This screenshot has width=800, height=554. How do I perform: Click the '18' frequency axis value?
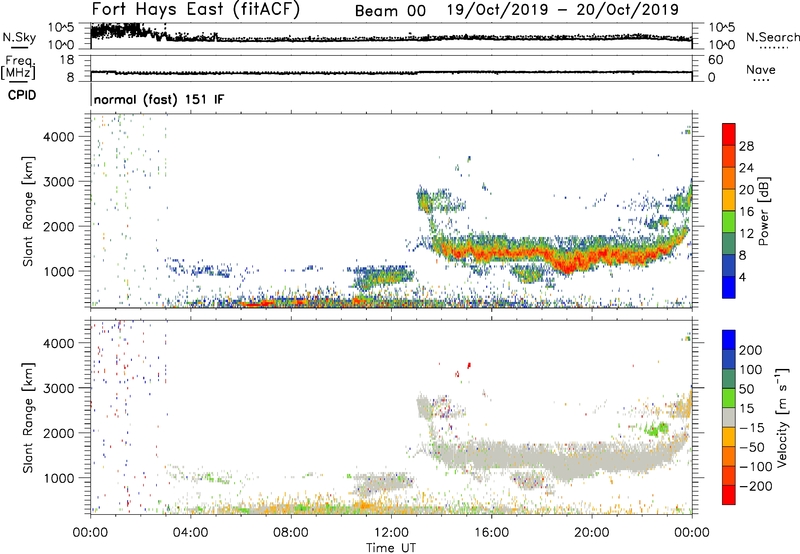coord(67,60)
